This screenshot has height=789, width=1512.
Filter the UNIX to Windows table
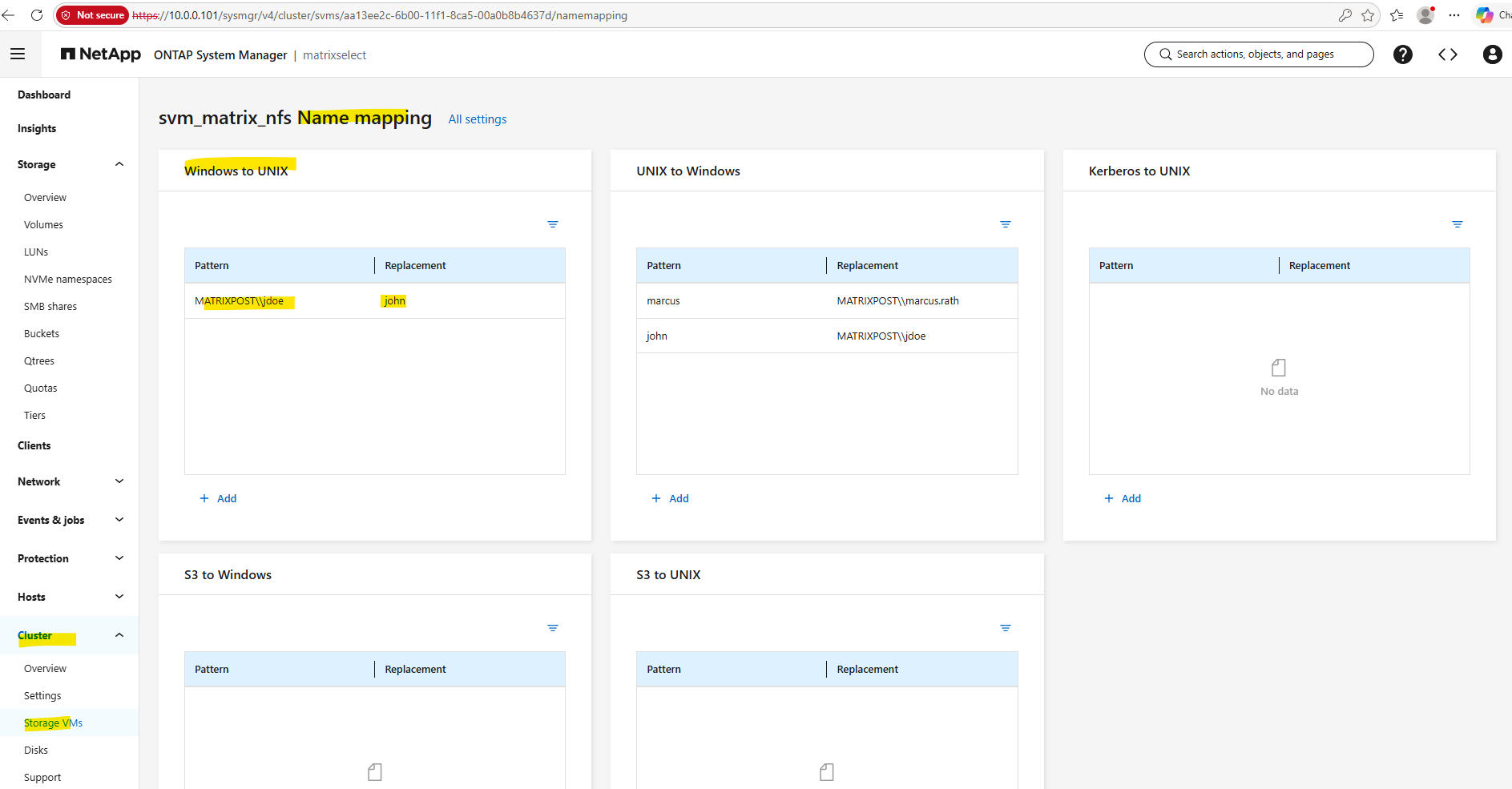click(x=1006, y=224)
